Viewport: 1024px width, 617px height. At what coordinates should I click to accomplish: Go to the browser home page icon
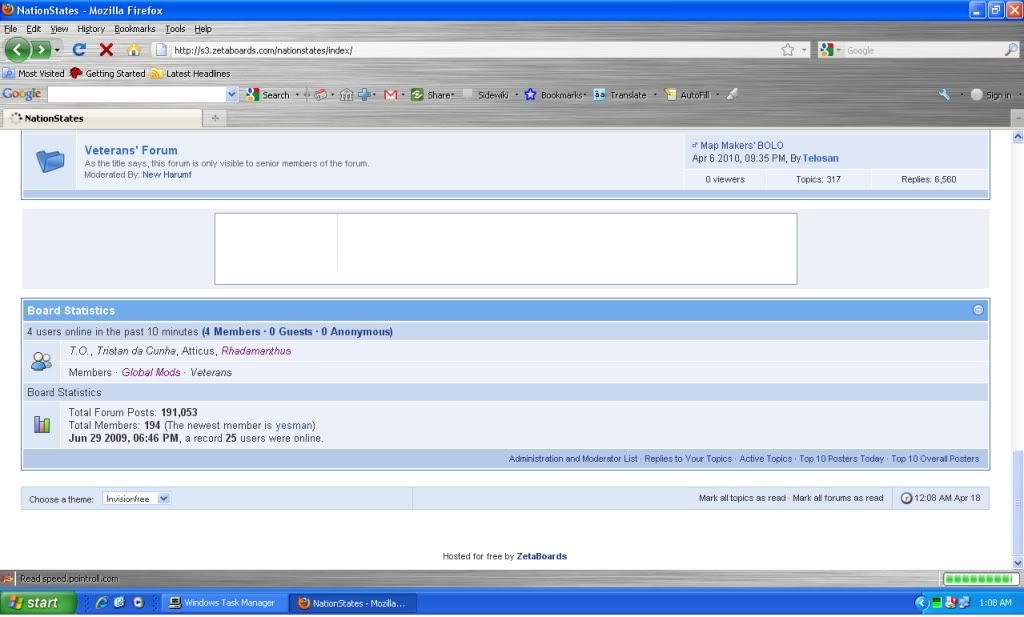pos(133,49)
